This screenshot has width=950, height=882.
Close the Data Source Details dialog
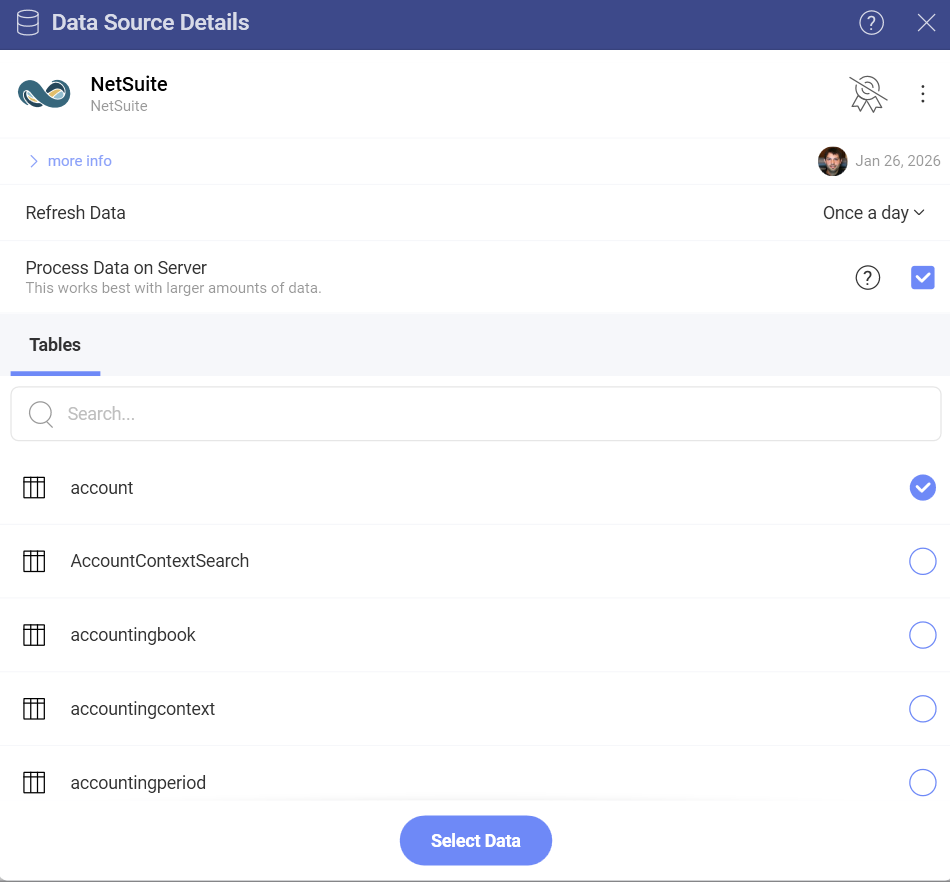[x=926, y=23]
